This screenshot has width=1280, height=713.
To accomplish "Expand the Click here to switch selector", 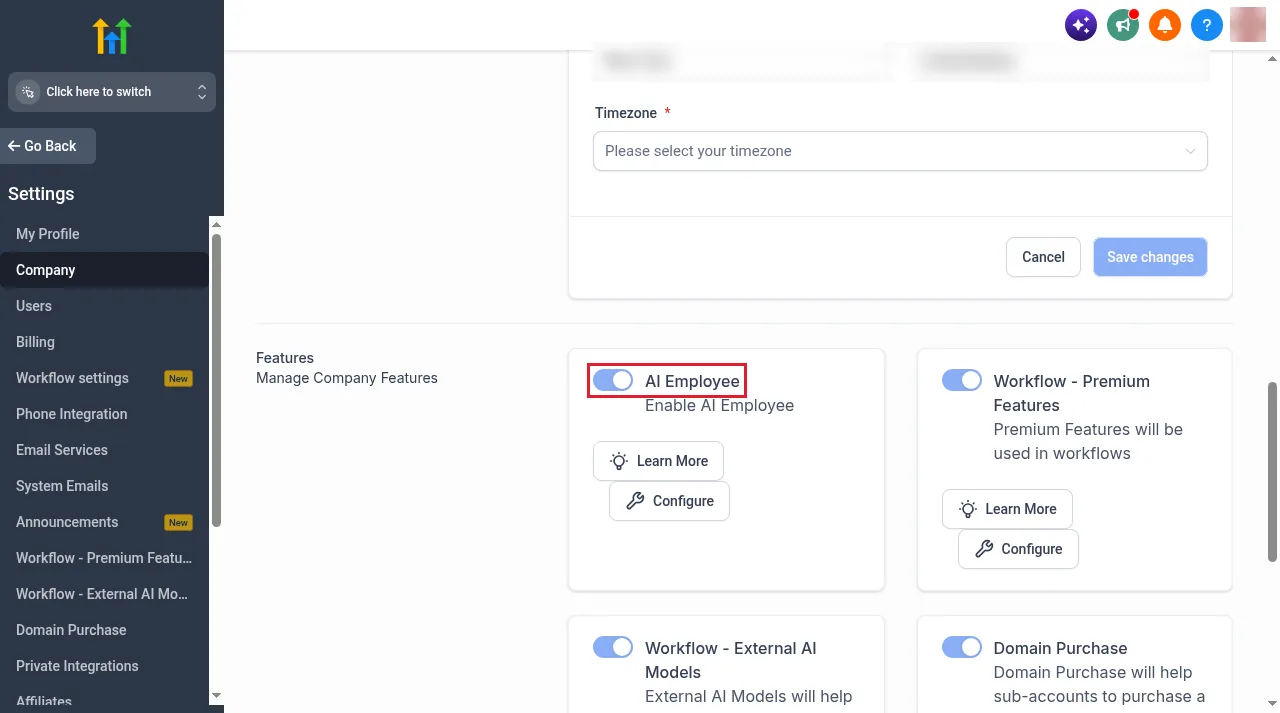I will pyautogui.click(x=112, y=92).
